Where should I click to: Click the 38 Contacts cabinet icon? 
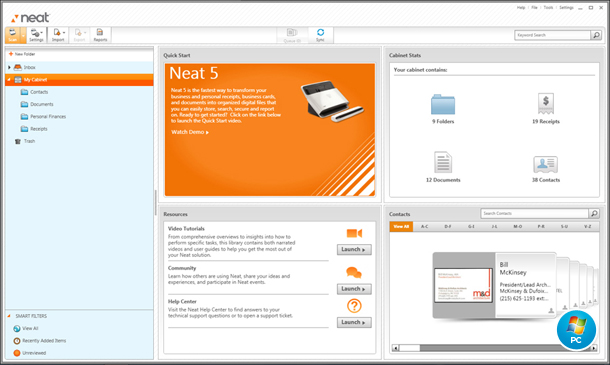(x=545, y=165)
